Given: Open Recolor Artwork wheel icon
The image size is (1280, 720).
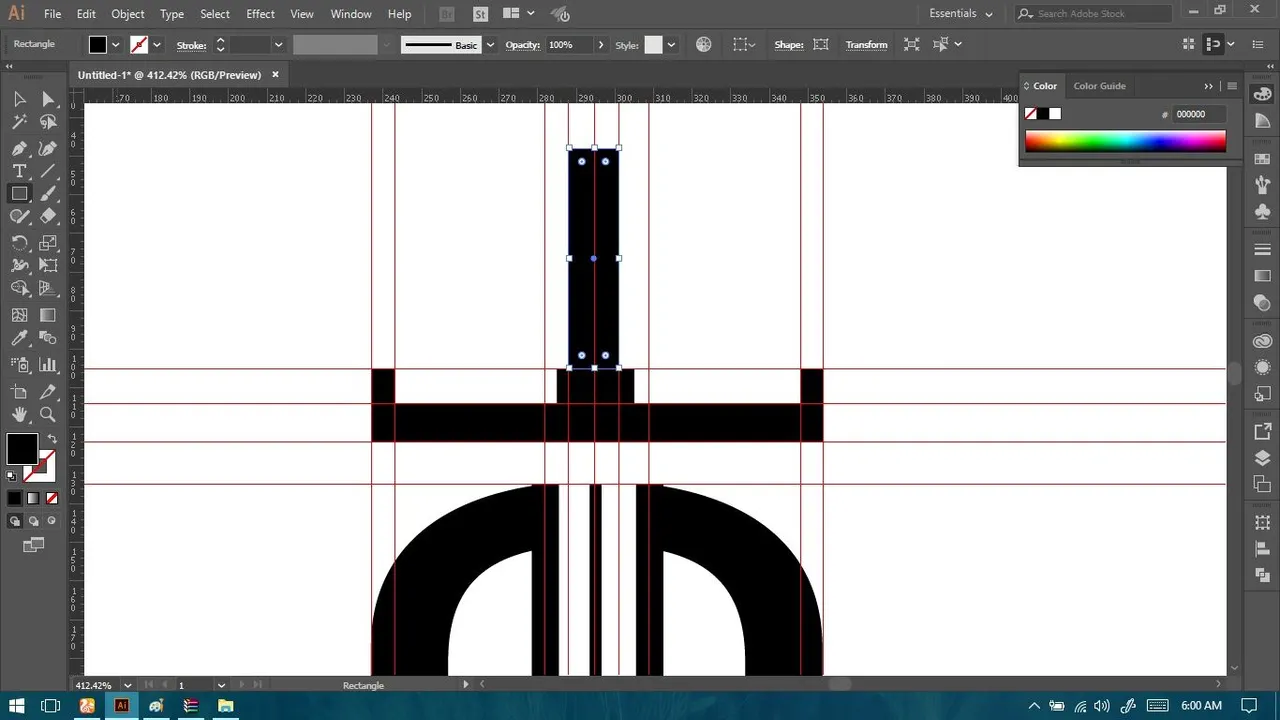Looking at the screenshot, I should coord(704,44).
